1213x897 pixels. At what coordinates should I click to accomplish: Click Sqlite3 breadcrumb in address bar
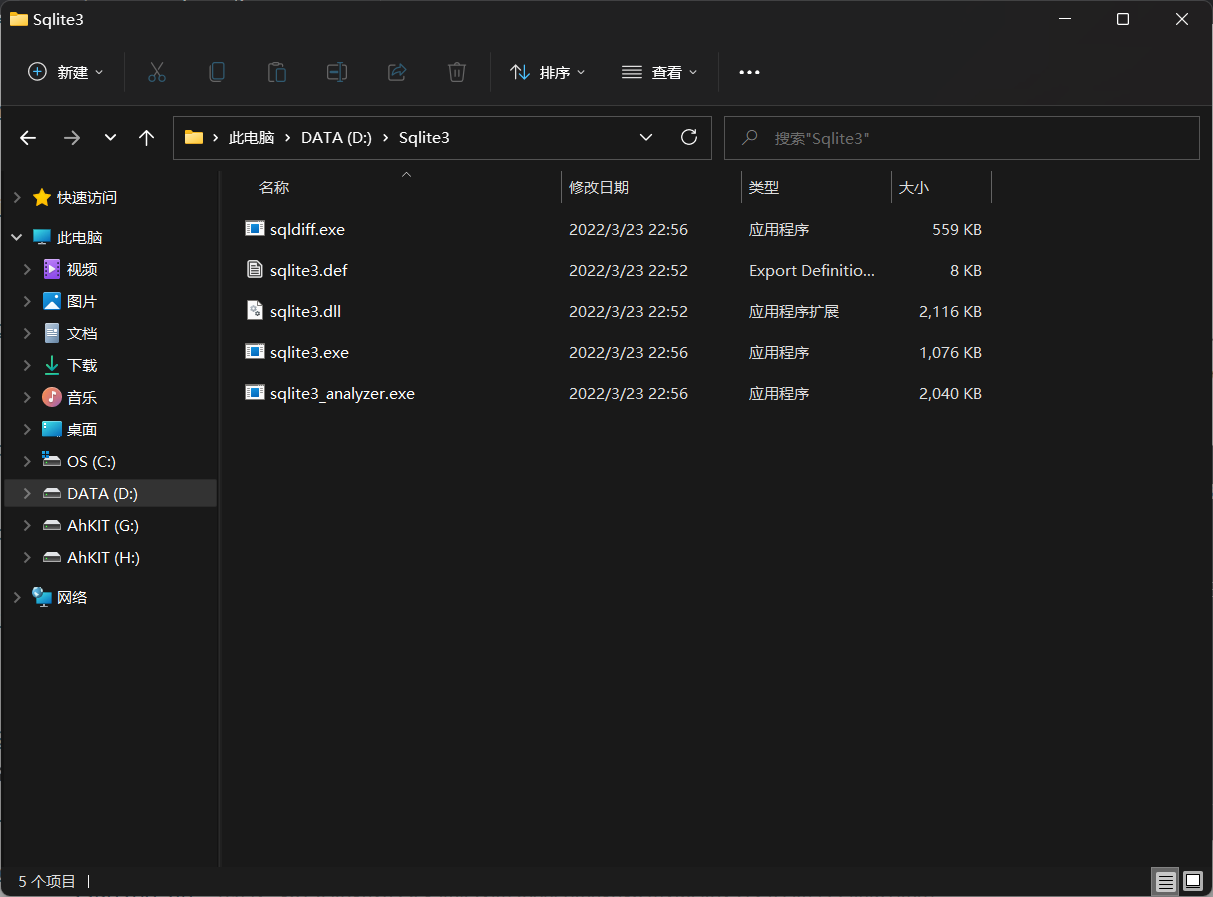coord(424,138)
